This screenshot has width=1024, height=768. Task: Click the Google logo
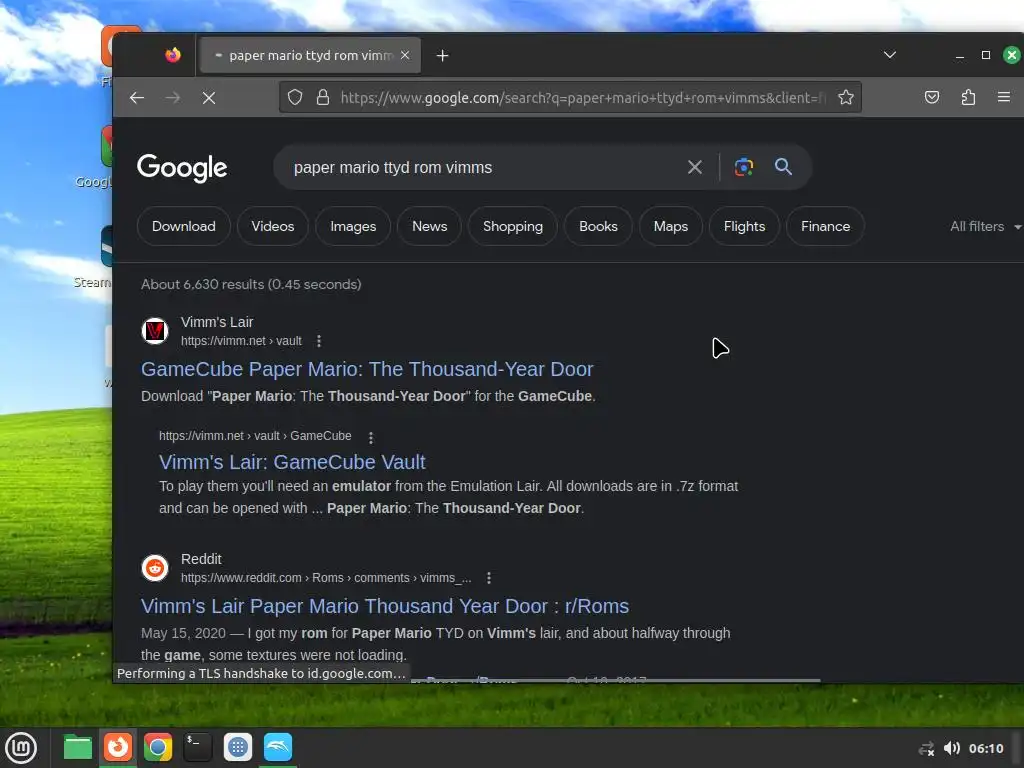tap(182, 168)
